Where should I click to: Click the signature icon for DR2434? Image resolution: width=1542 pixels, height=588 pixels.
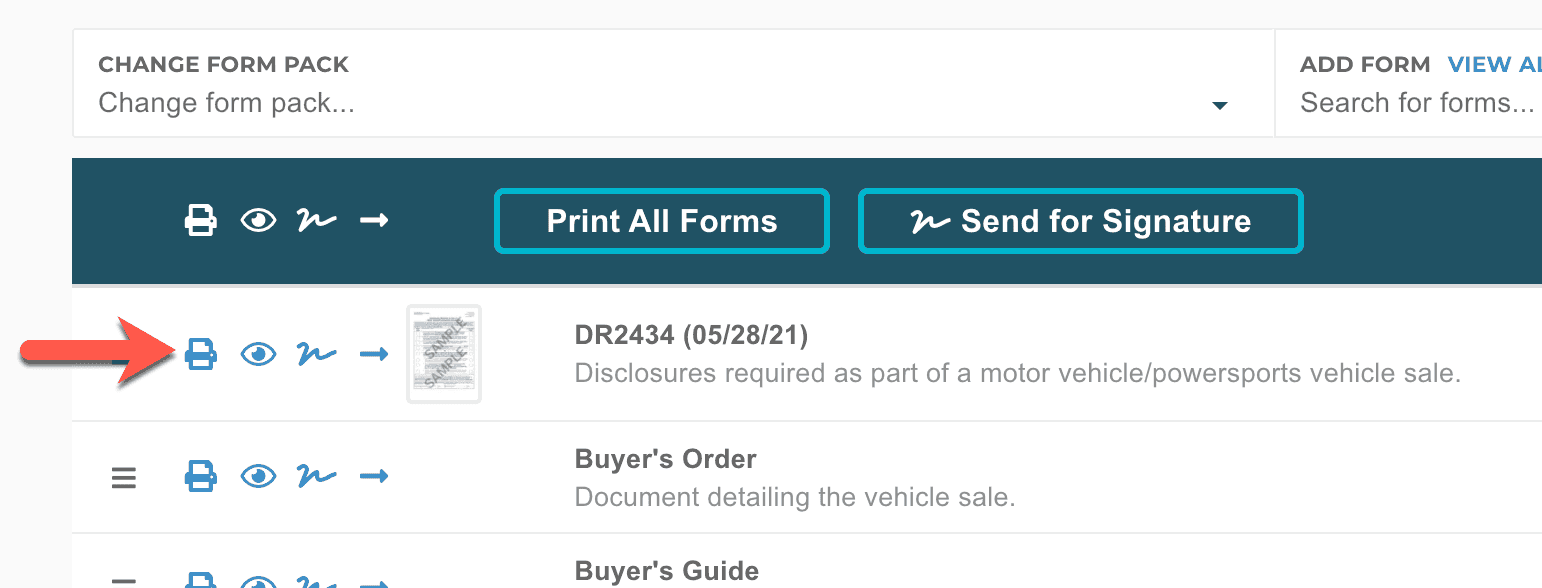pos(316,354)
